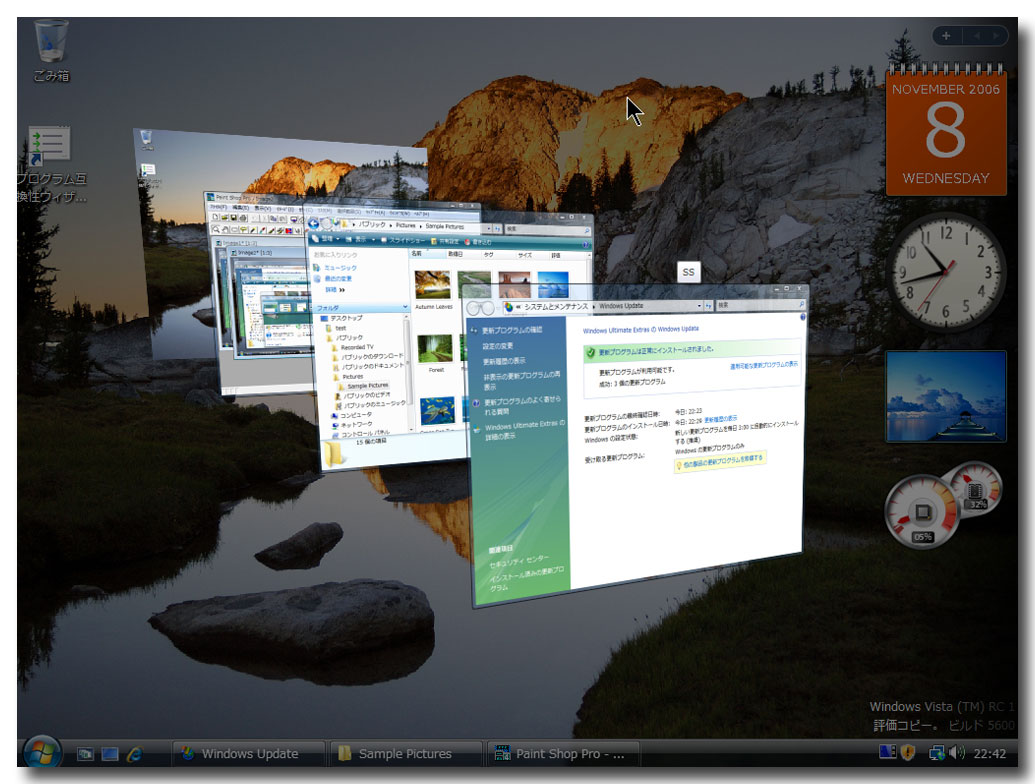Click the refresh button in Windows Update
The height and width of the screenshot is (784, 1035).
coord(709,306)
